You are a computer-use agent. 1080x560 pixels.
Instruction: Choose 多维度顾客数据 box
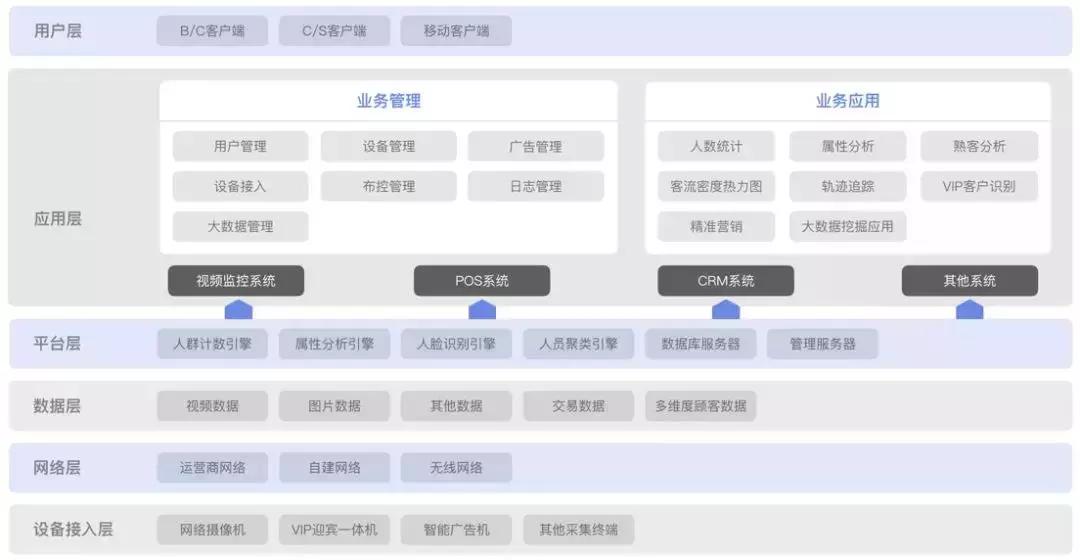coord(700,406)
